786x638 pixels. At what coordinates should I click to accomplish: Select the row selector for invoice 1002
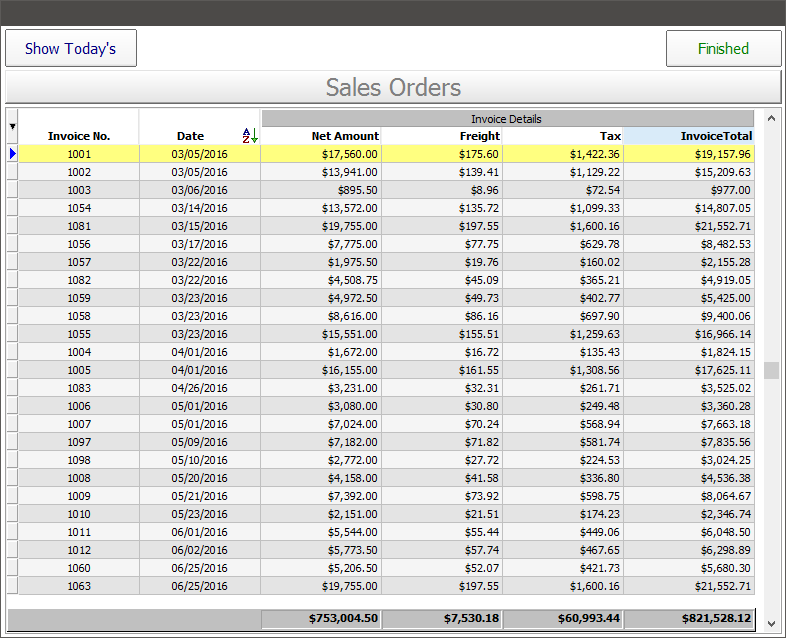point(12,172)
